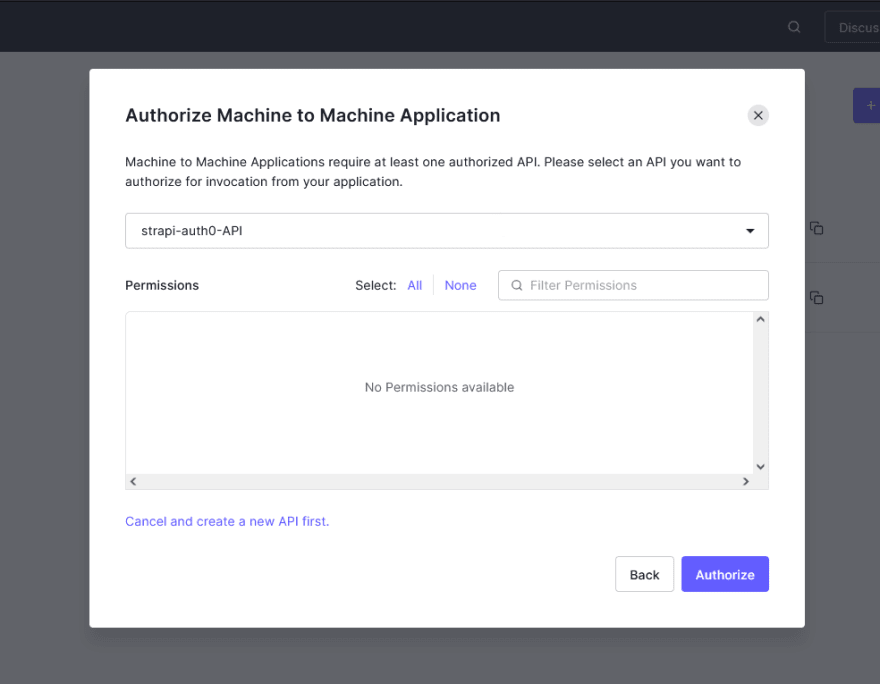Screen dimensions: 880x684
Task: Select All permissions
Action: pos(415,286)
